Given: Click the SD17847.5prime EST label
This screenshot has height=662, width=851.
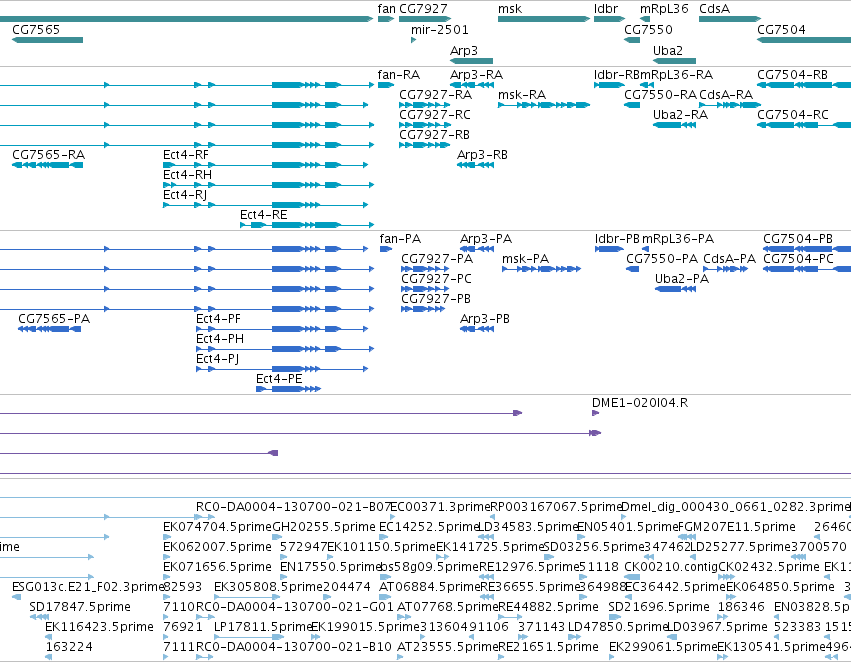Looking at the screenshot, I should point(80,607).
